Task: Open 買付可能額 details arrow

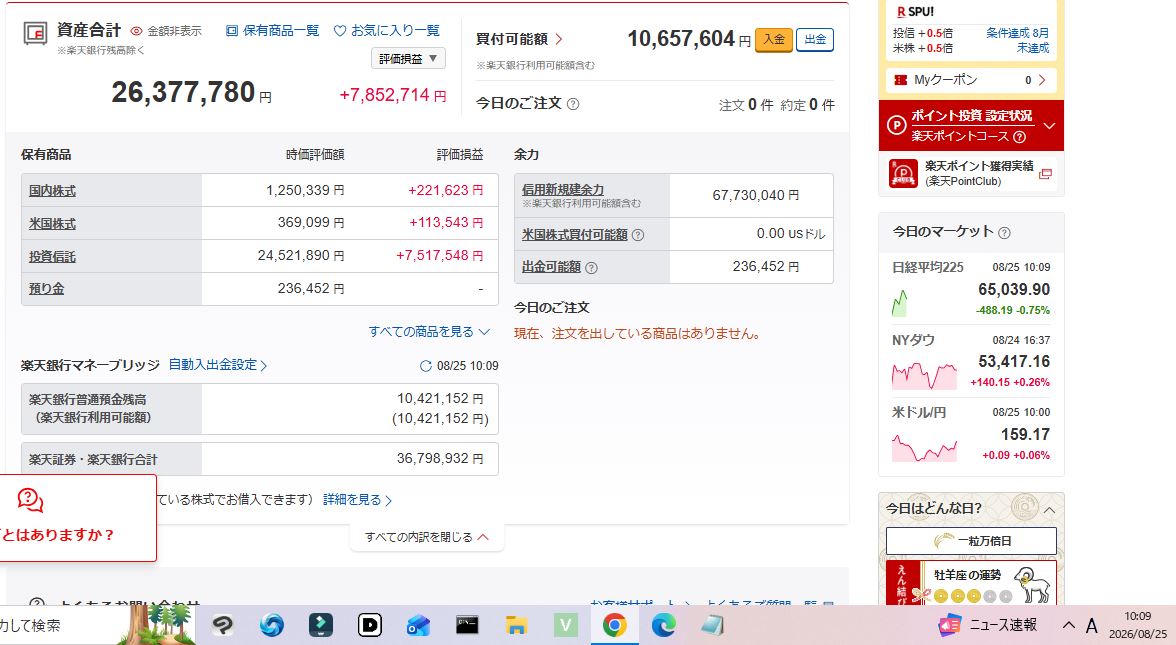Action: [559, 39]
